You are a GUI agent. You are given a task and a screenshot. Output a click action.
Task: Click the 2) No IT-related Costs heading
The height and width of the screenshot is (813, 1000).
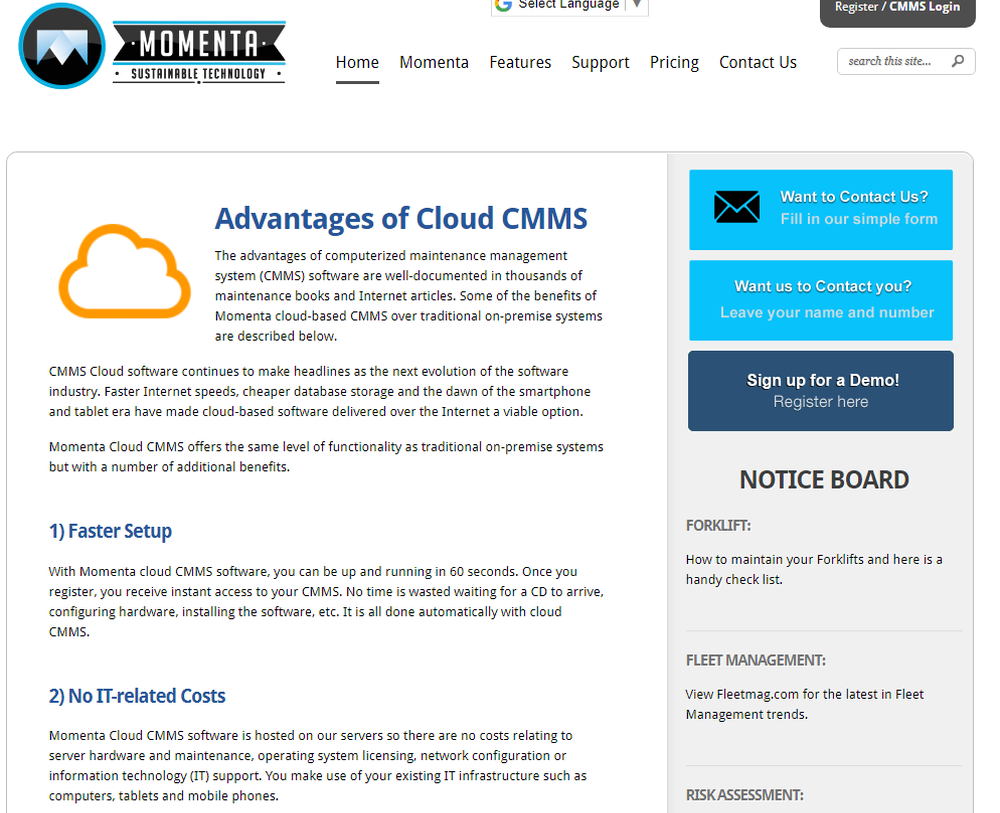pos(137,696)
